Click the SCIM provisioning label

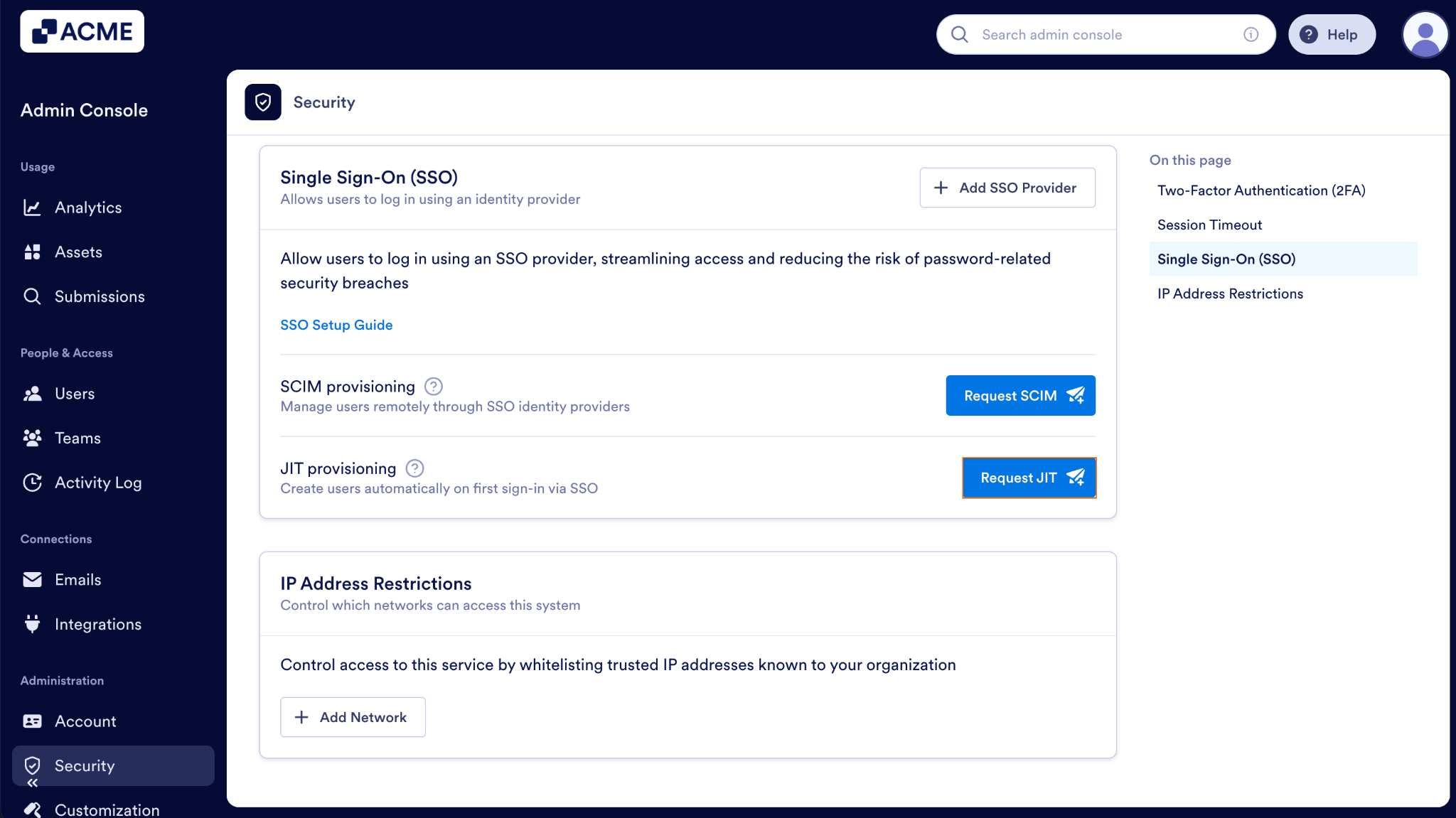coord(347,387)
